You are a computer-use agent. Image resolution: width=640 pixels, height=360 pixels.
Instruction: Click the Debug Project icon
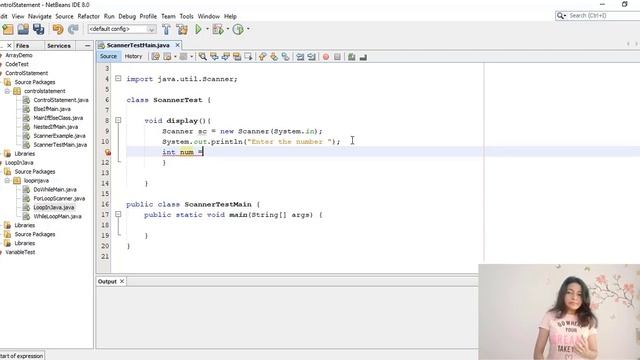218,29
